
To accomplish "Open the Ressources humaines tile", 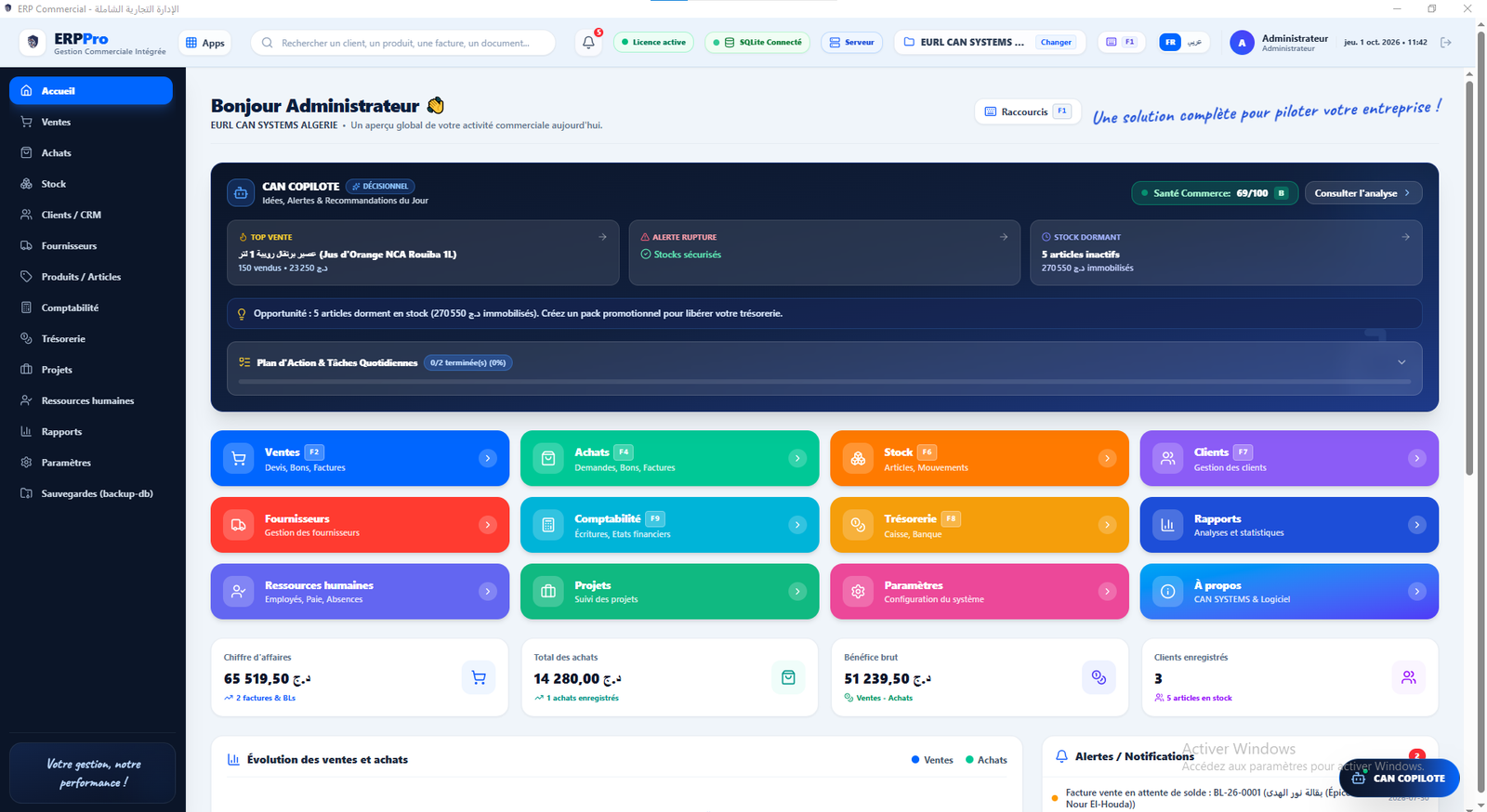I will [x=360, y=591].
